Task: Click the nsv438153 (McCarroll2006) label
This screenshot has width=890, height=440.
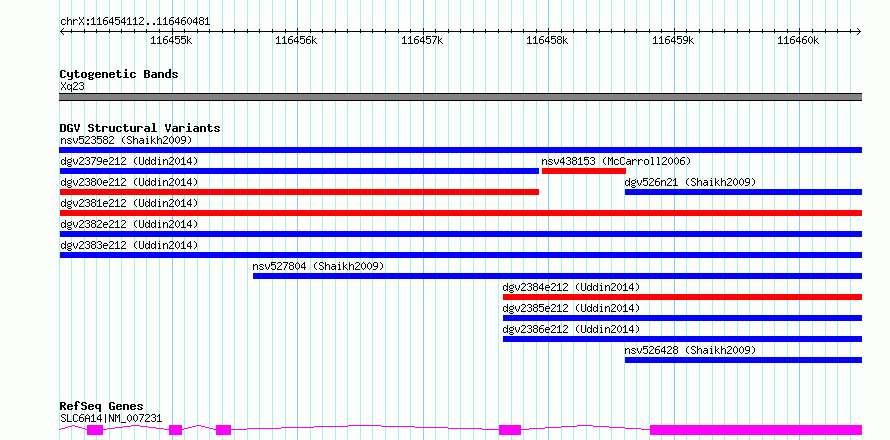Action: pos(616,161)
